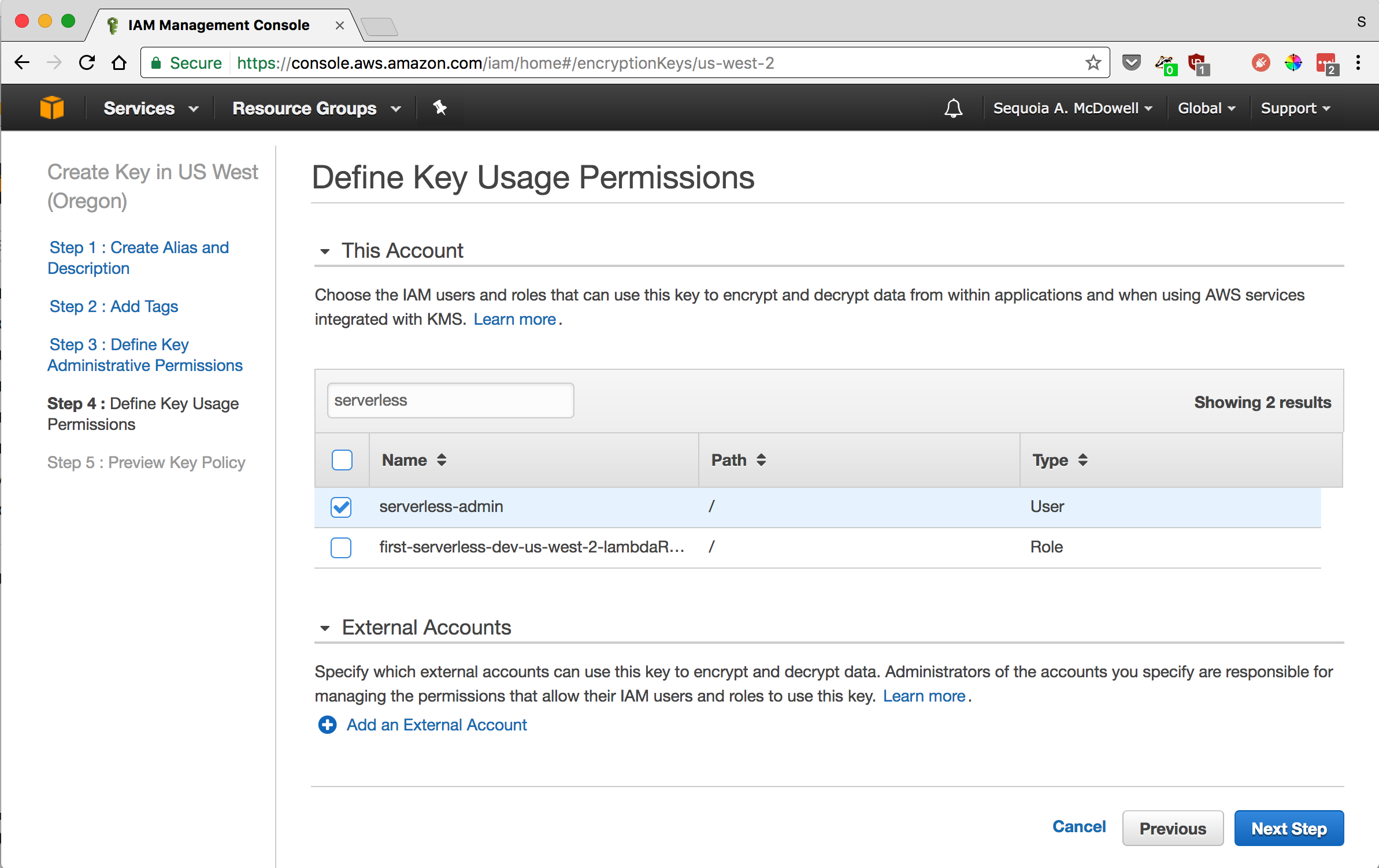Viewport: 1379px width, 868px height.
Task: Select Step 4 Define Key Usage Permissions
Action: point(143,414)
